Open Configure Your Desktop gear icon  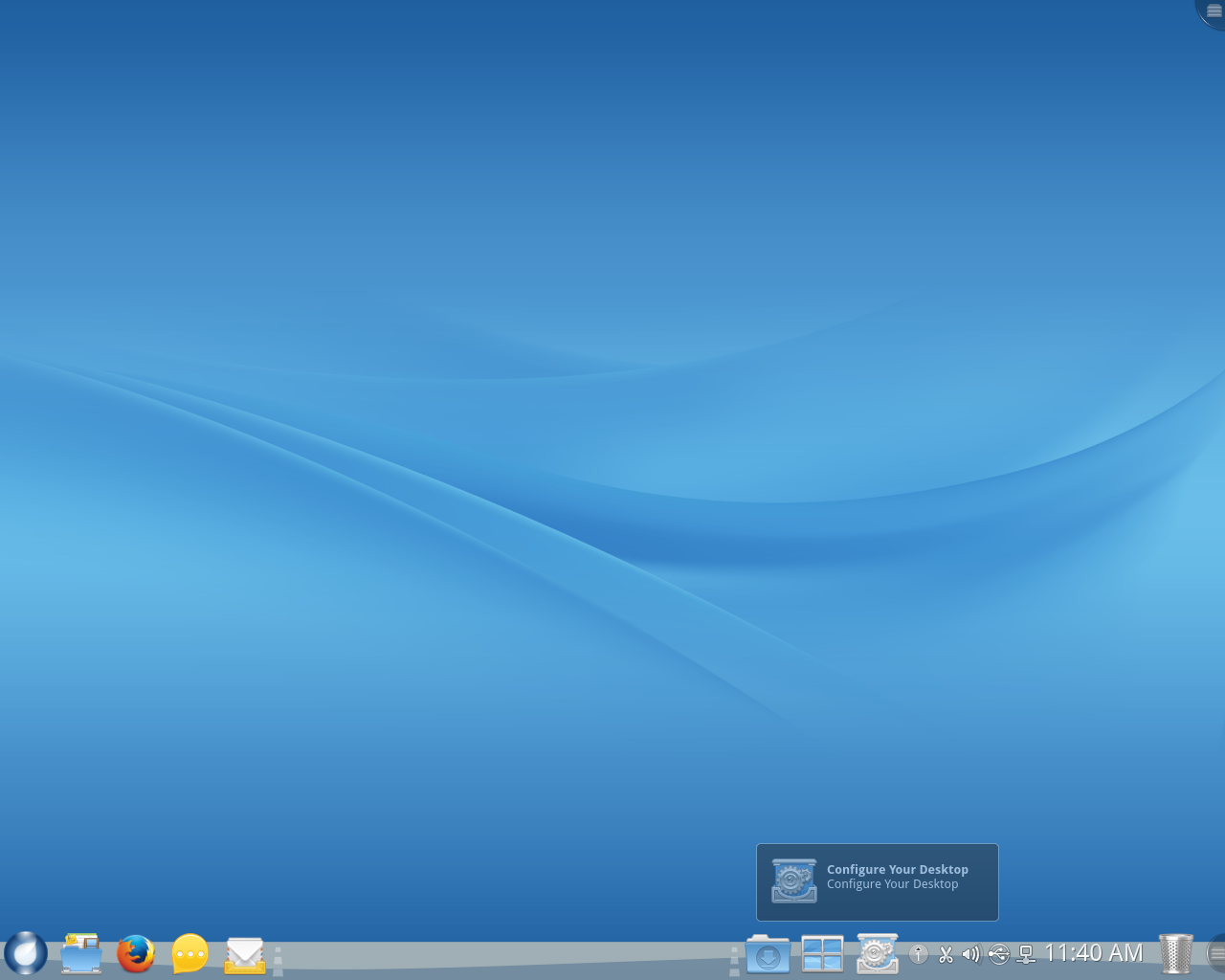click(877, 953)
